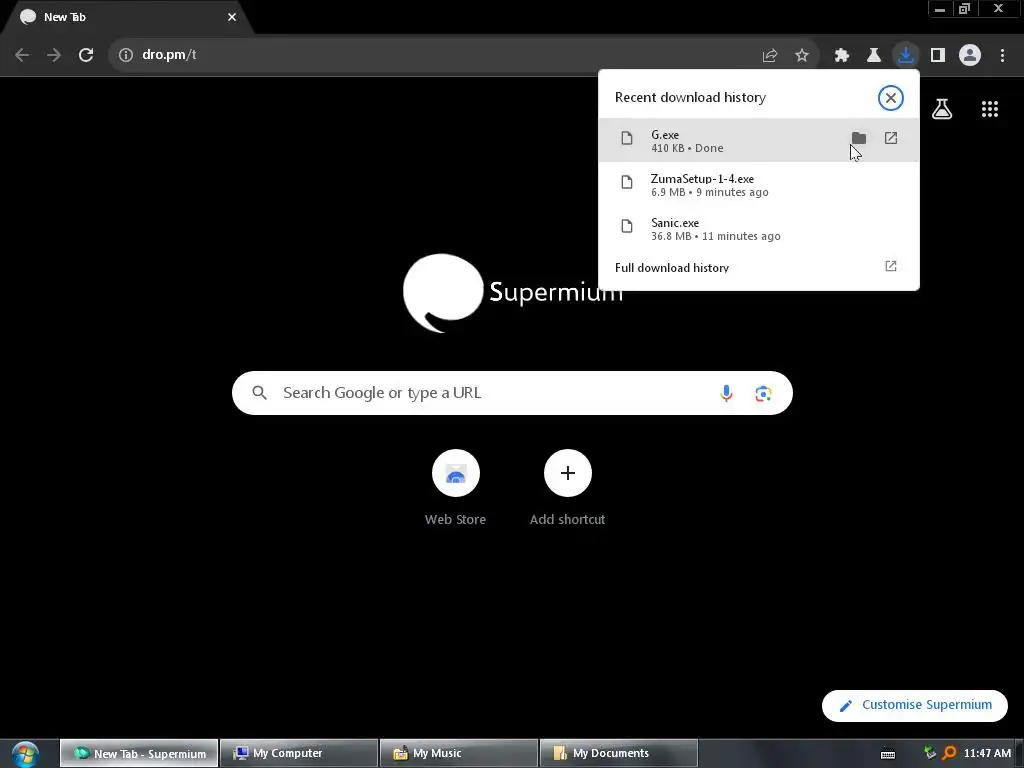The width and height of the screenshot is (1024, 768).
Task: Click G.exe file icon
Action: coord(627,138)
